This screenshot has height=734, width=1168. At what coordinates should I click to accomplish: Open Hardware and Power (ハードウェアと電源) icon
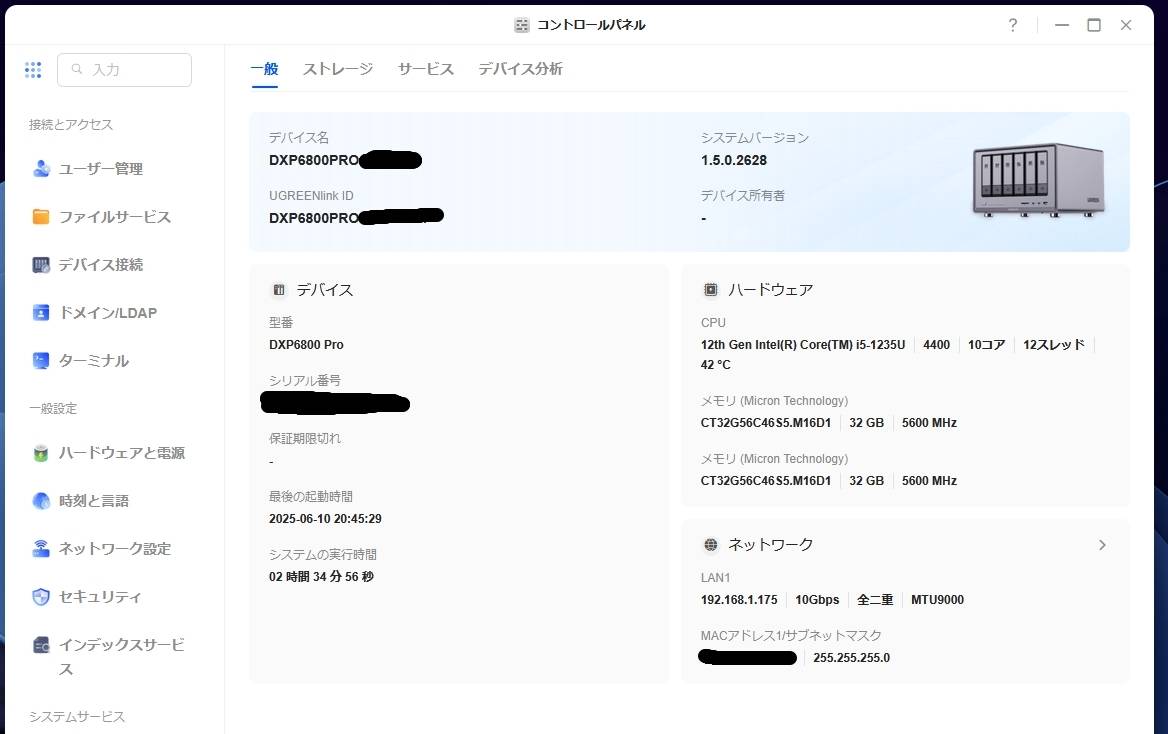coord(41,453)
